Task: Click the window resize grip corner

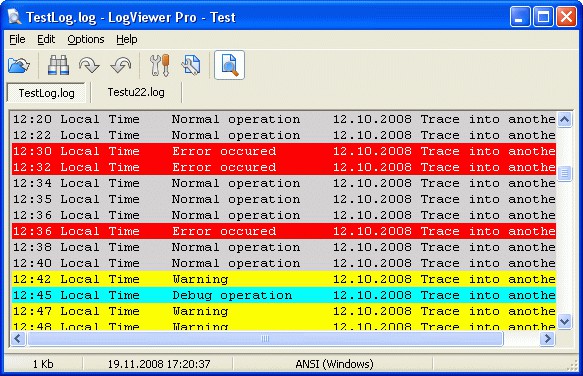Action: point(573,366)
